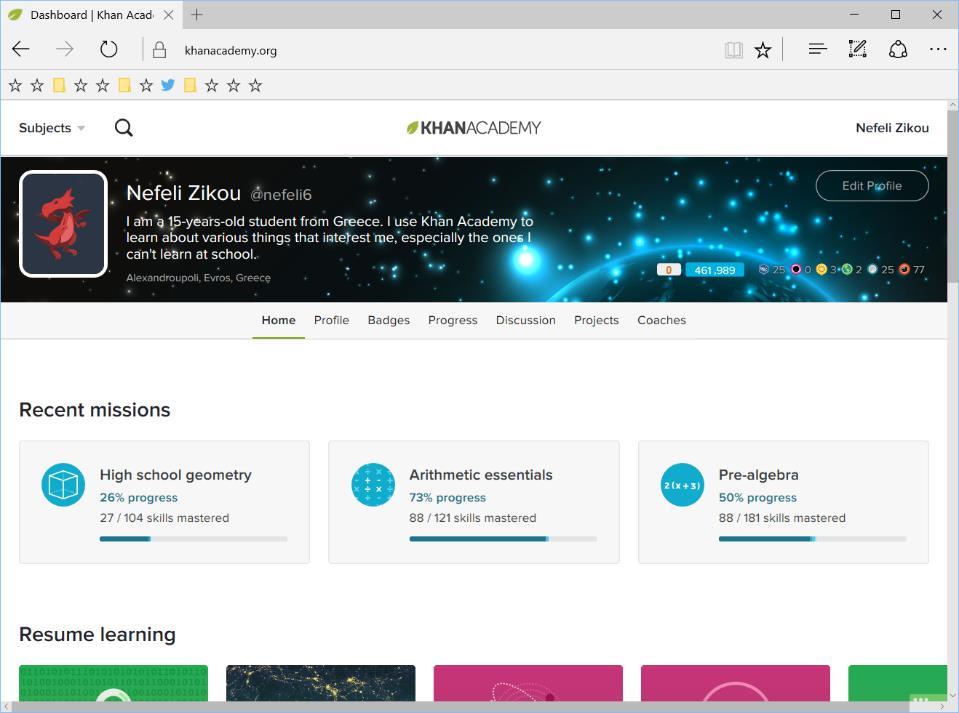Click the 73% progress link
This screenshot has height=713, width=959.
tap(448, 498)
